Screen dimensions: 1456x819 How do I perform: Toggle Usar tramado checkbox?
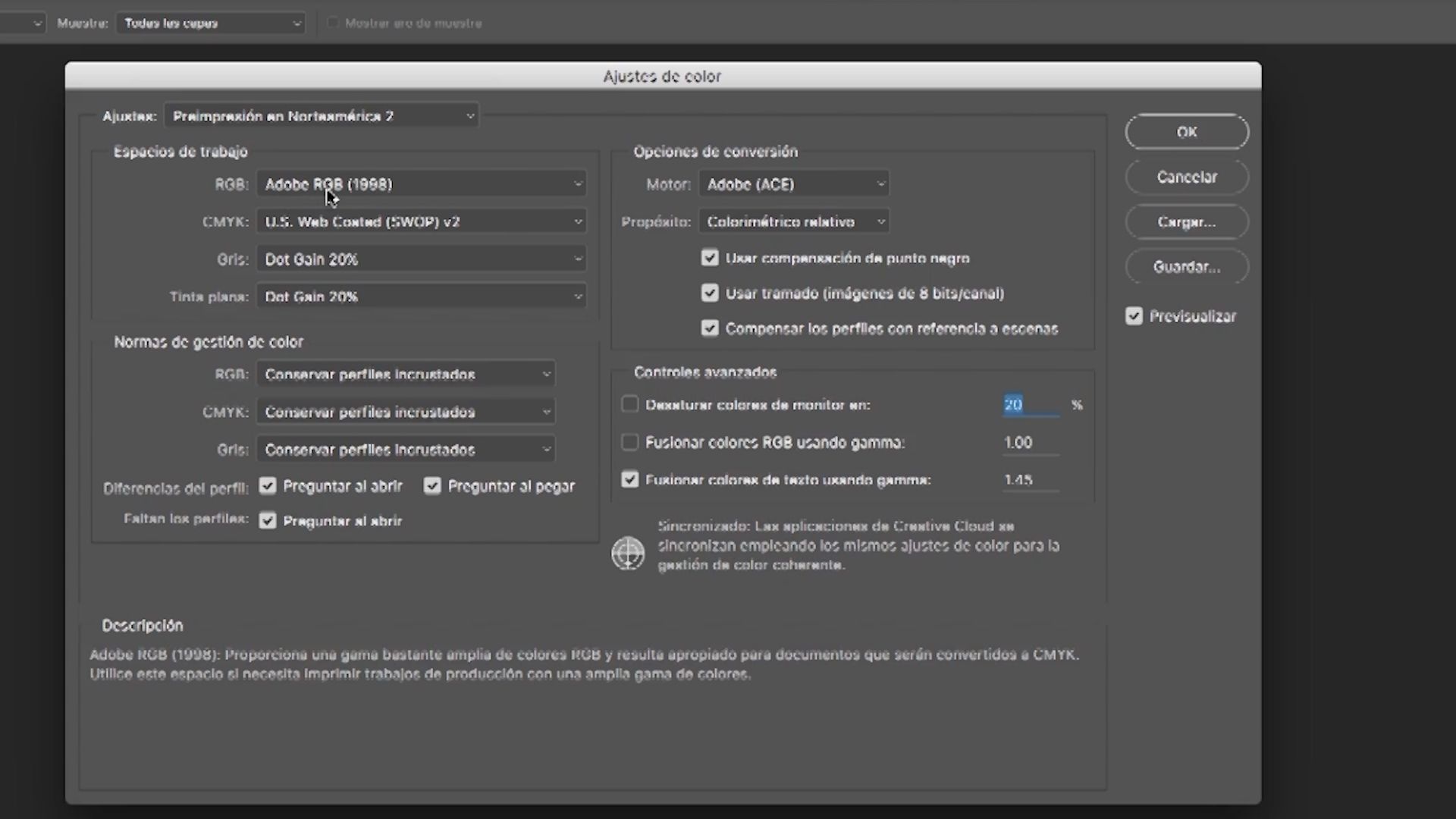(x=710, y=293)
